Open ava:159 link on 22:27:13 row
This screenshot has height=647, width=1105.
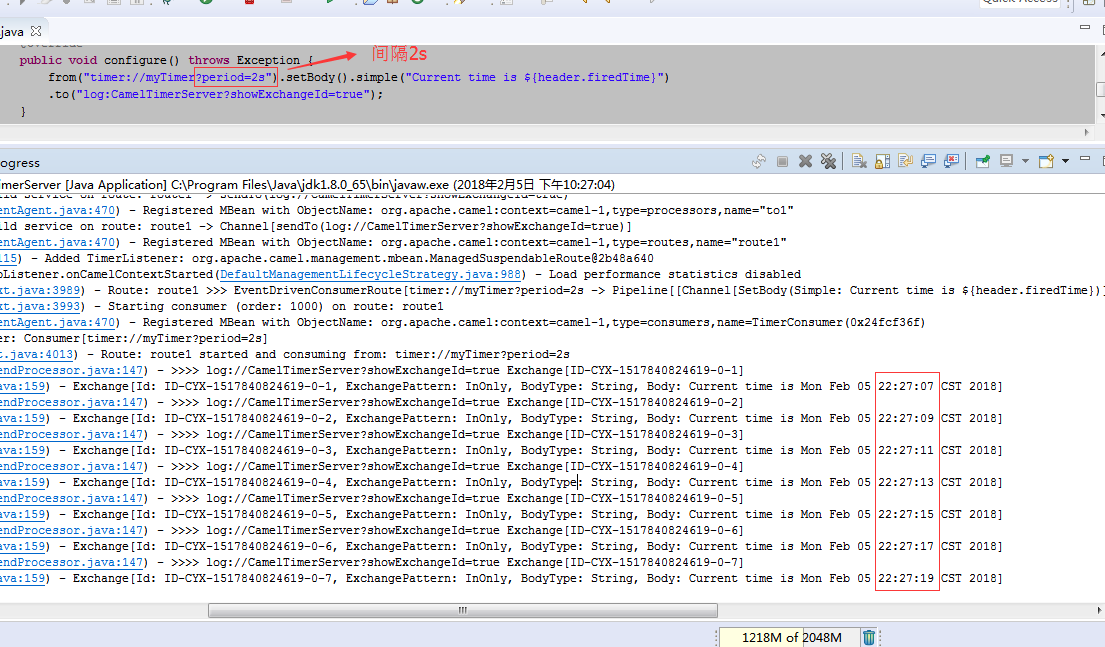[x=23, y=482]
